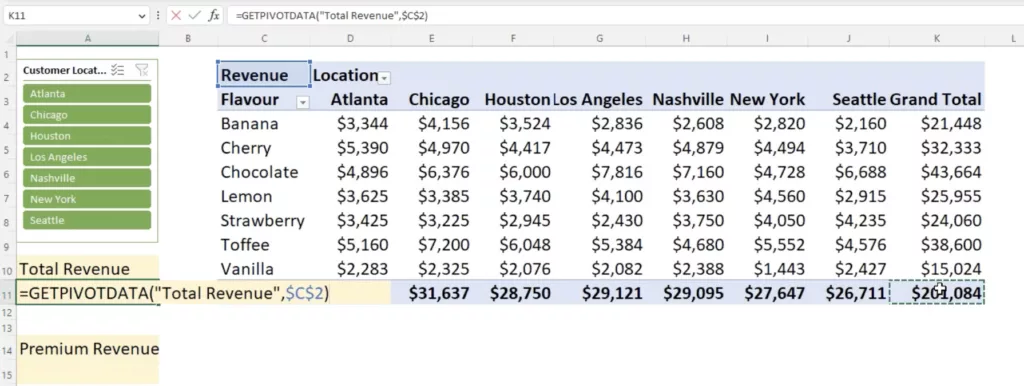The height and width of the screenshot is (386, 1024).
Task: Click the Seattle column heading
Action: click(859, 99)
